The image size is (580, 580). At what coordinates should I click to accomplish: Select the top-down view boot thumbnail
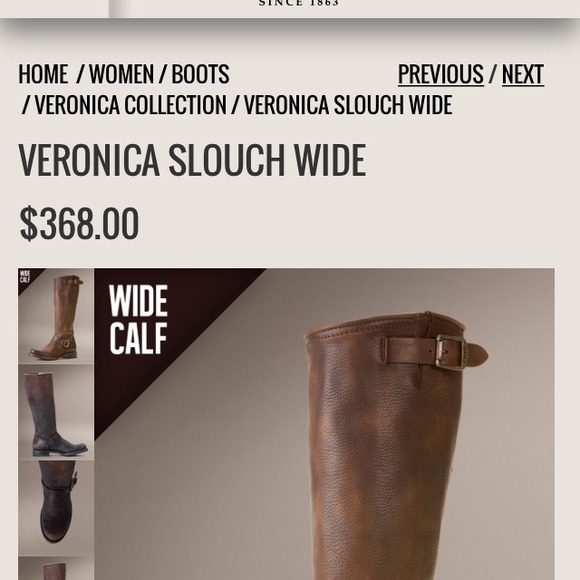pyautogui.click(x=56, y=508)
